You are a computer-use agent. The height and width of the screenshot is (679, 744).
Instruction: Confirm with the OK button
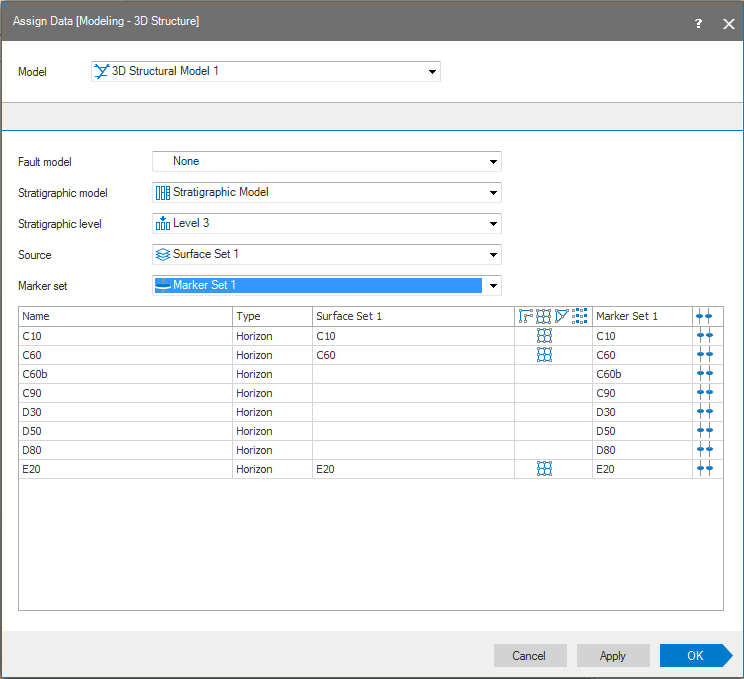[x=695, y=656]
